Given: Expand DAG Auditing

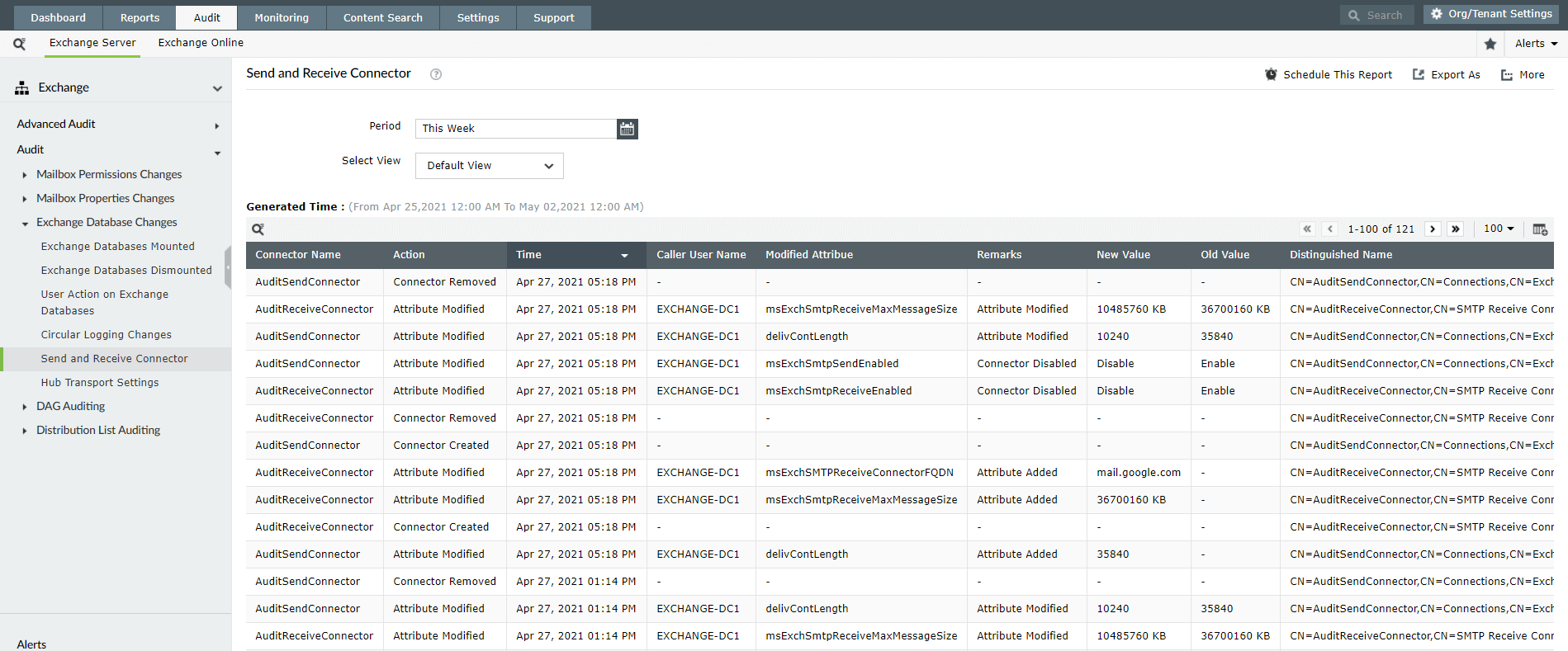Looking at the screenshot, I should click(x=25, y=407).
